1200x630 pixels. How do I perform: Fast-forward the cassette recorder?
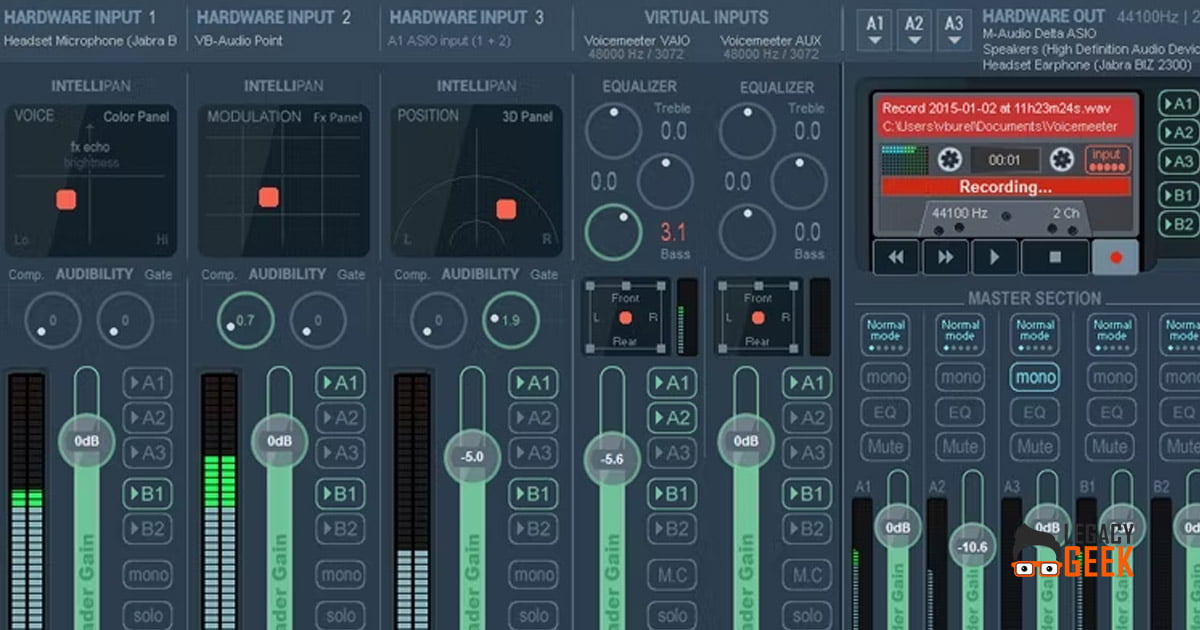point(945,257)
